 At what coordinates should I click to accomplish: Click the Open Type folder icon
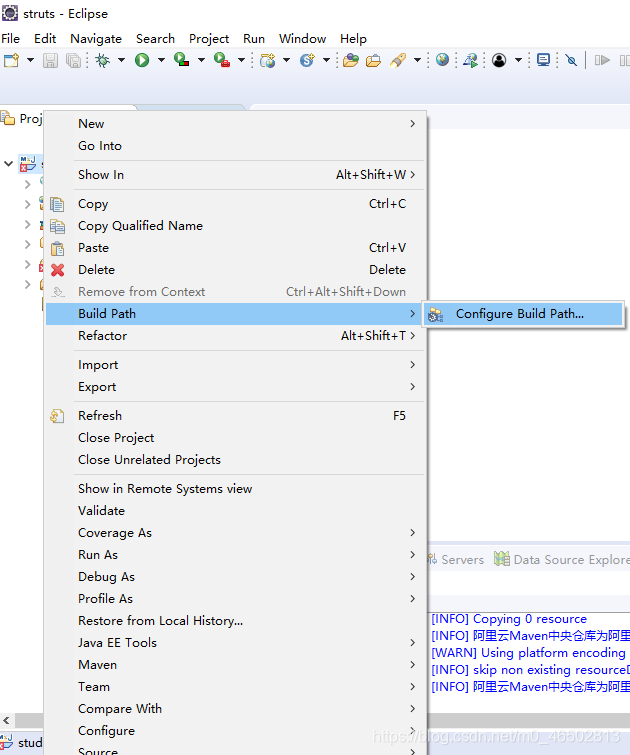click(351, 60)
